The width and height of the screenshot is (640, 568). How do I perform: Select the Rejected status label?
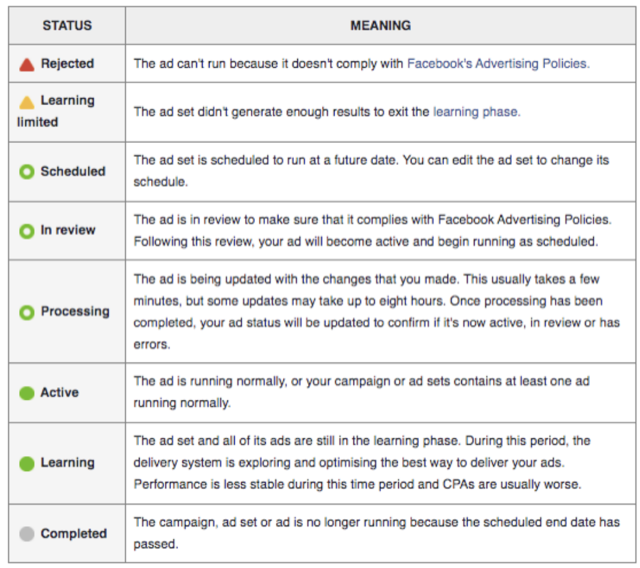[67, 64]
